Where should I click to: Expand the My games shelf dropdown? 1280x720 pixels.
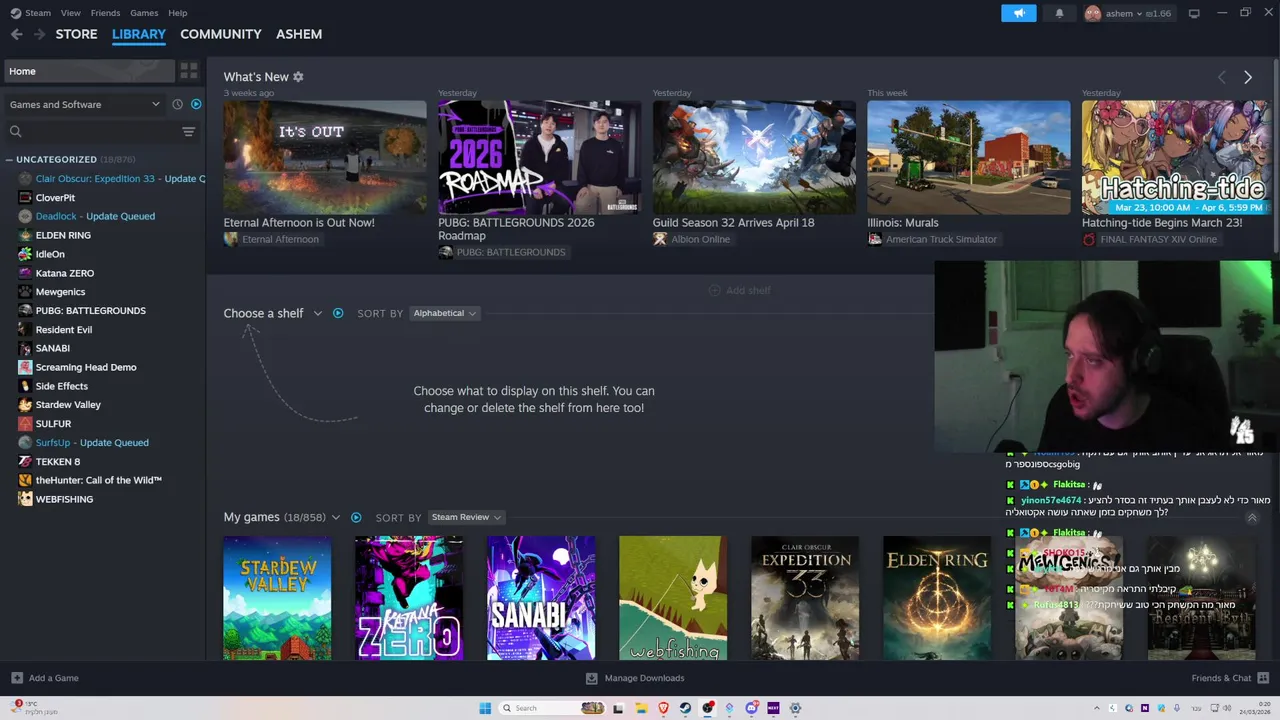pyautogui.click(x=336, y=517)
